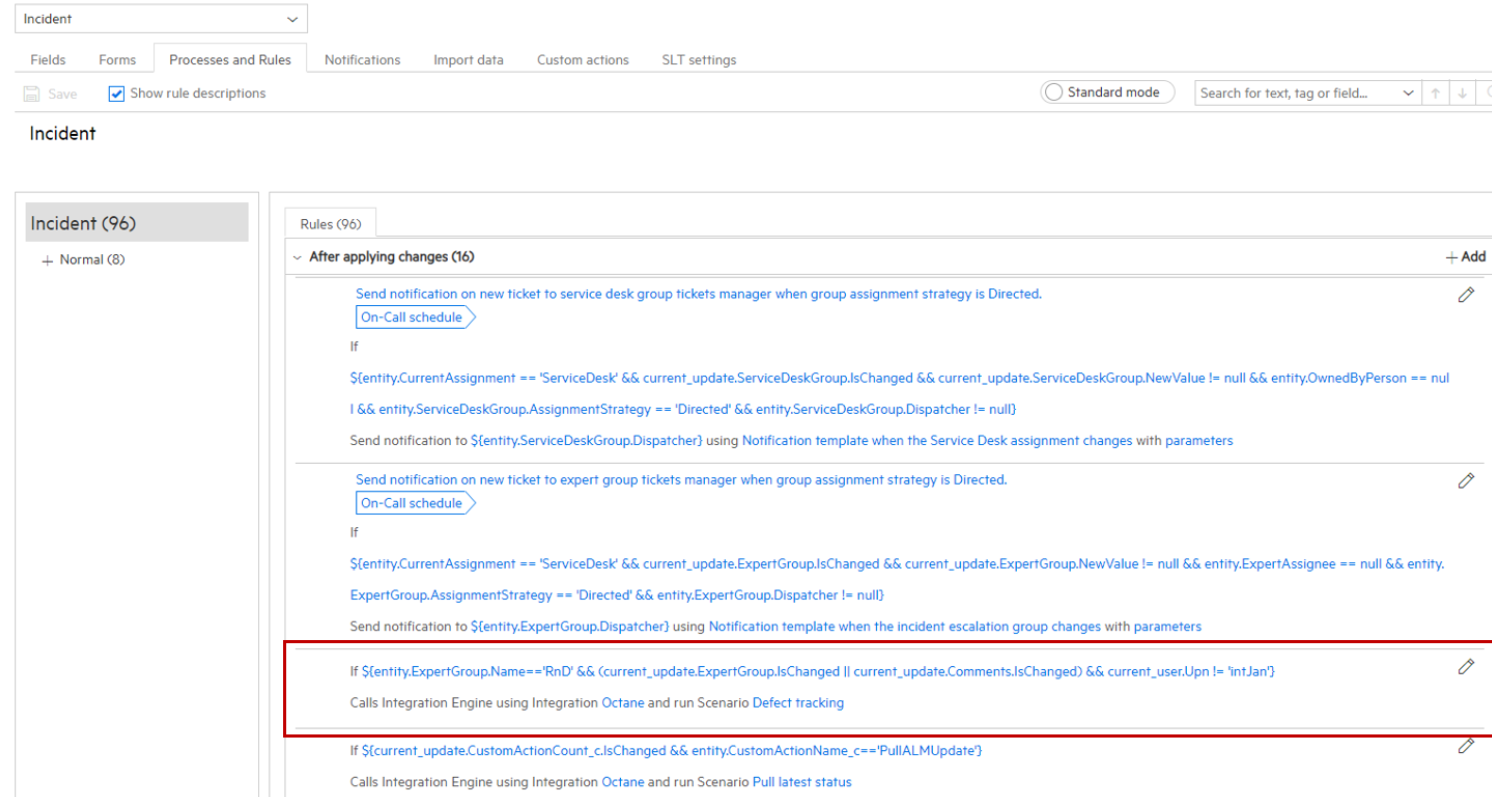Collapse the After applying changes section
The height and width of the screenshot is (797, 1492).
[297, 257]
